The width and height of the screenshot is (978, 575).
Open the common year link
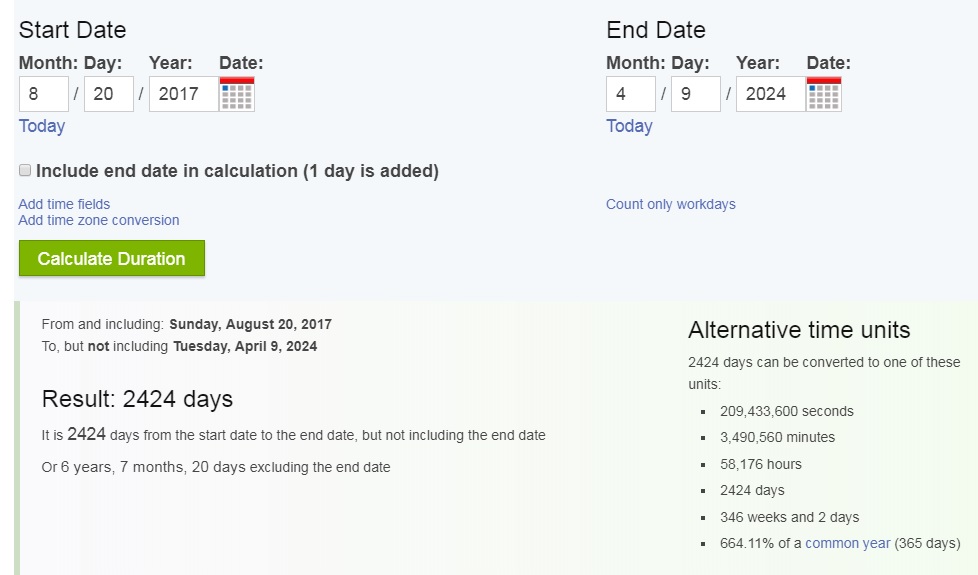pos(847,543)
